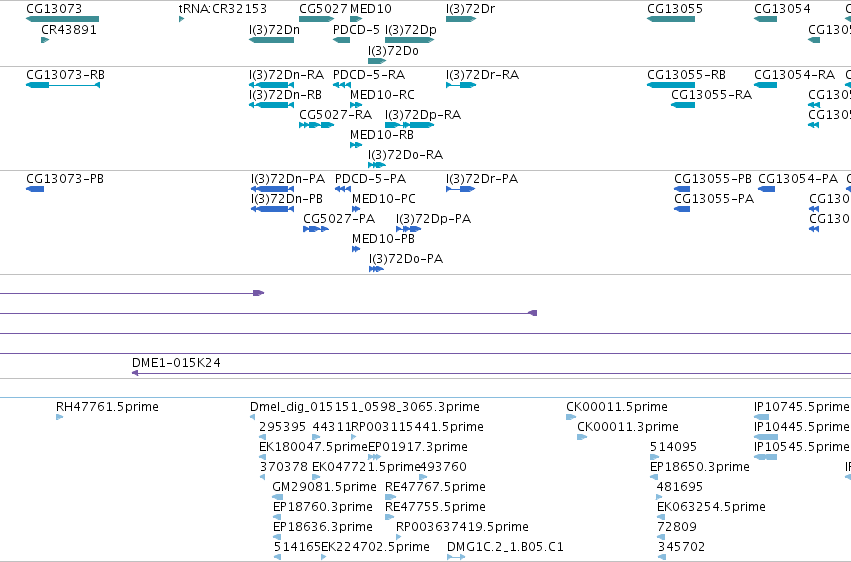851x562 pixels.
Task: Click the CG13055-PA protein feature
Action: [x=682, y=209]
